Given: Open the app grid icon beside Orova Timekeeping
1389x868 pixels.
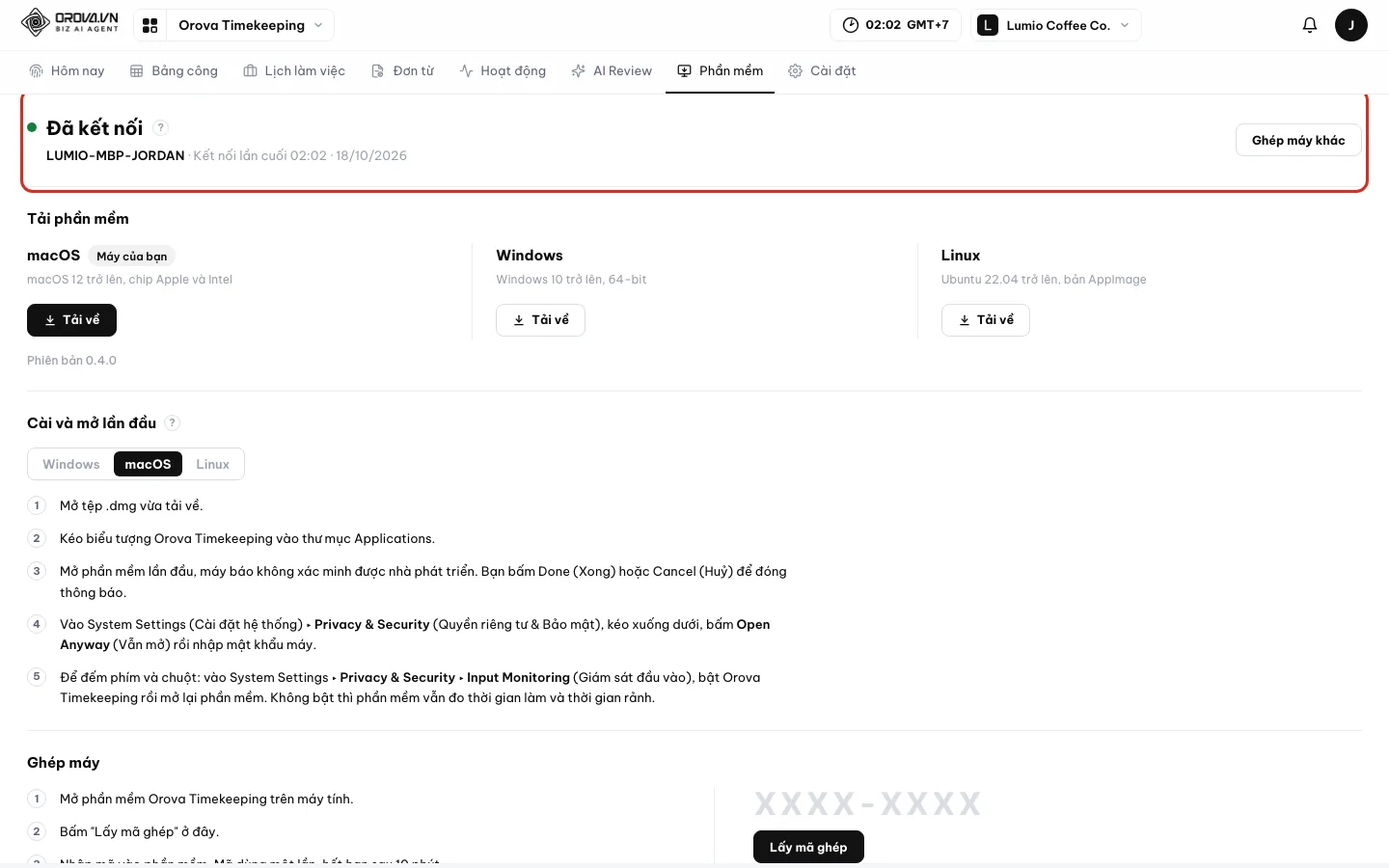Looking at the screenshot, I should [x=150, y=25].
